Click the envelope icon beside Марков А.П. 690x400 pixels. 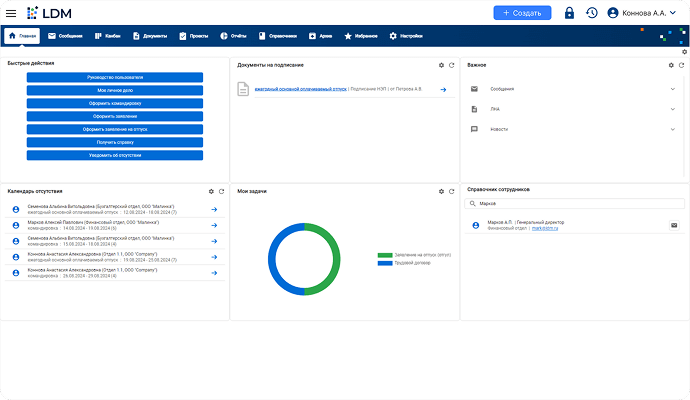click(x=674, y=225)
